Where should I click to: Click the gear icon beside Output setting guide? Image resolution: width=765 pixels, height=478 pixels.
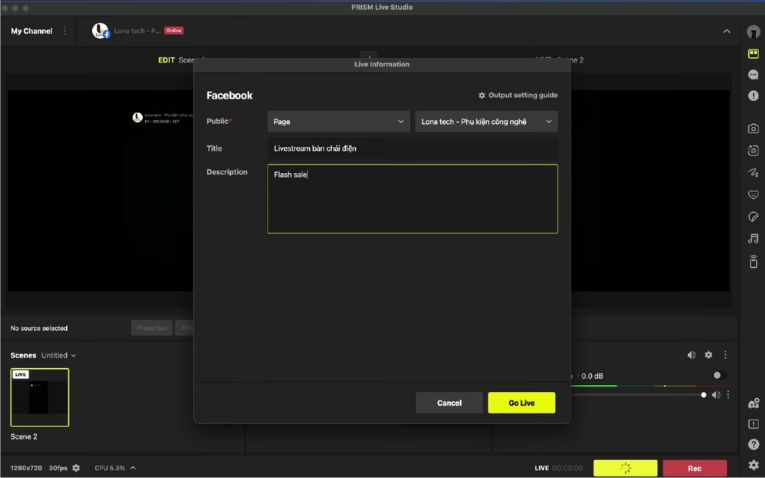click(482, 95)
